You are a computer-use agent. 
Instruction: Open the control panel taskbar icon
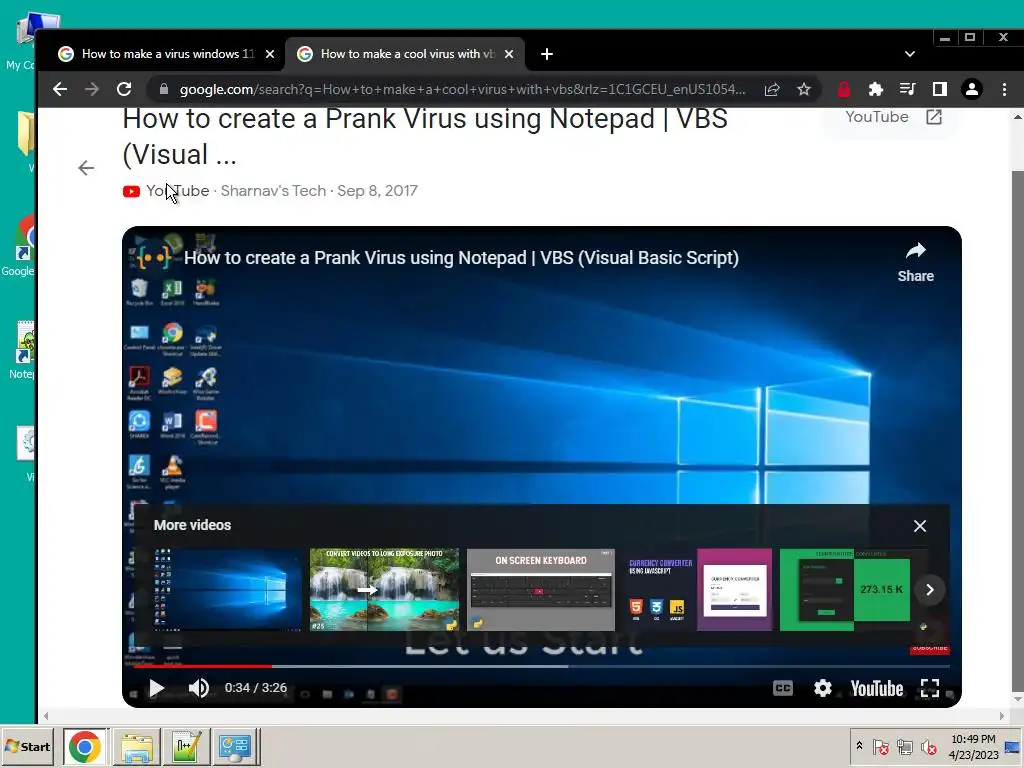click(x=236, y=746)
